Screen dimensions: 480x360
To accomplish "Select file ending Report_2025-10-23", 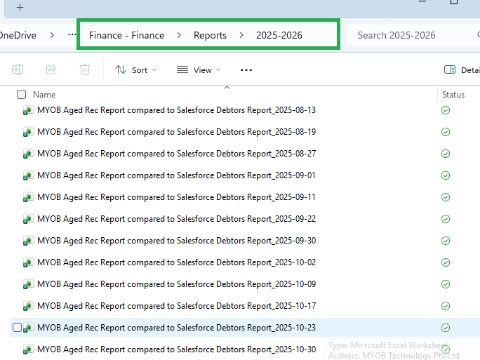I will point(176,328).
